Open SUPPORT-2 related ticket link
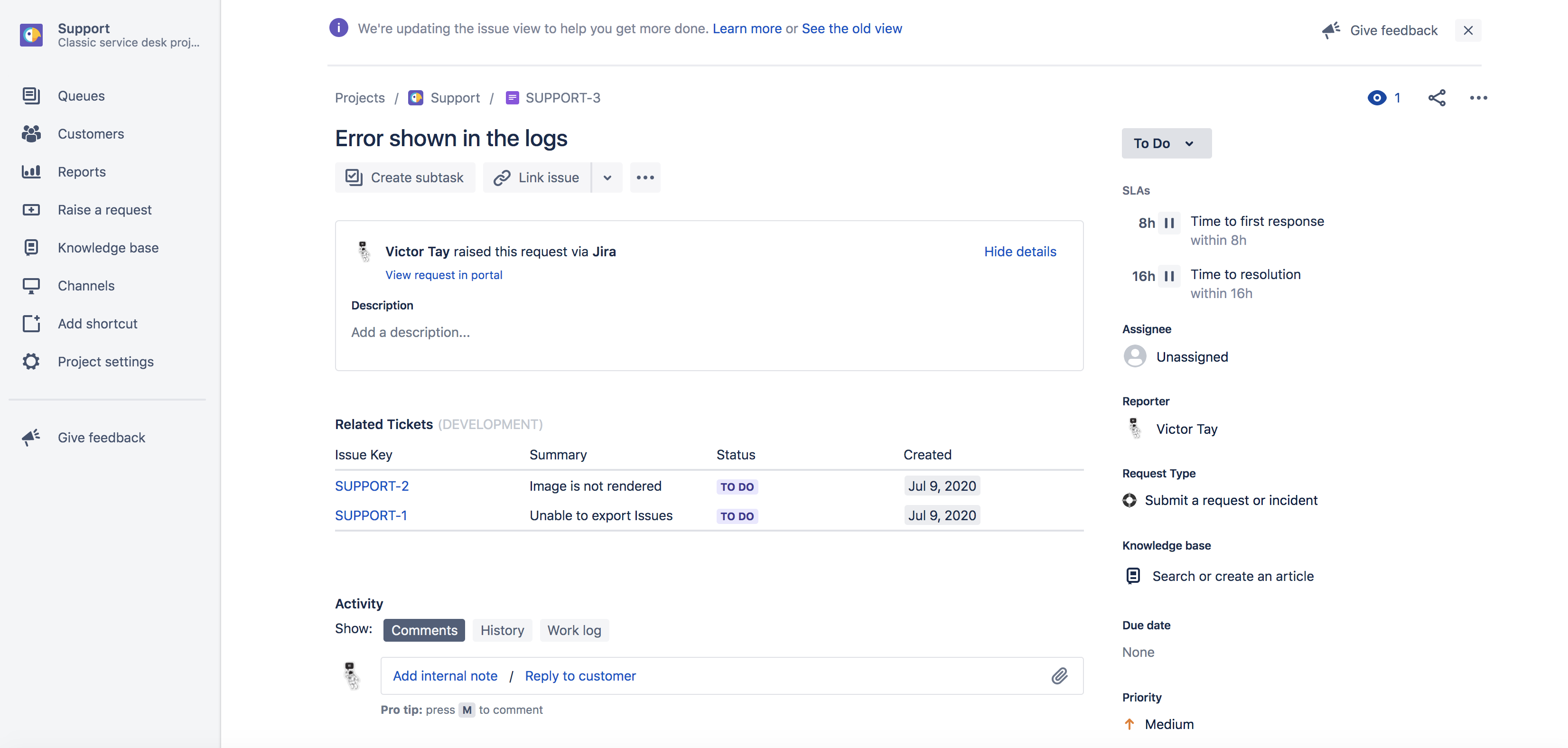The image size is (1568, 748). (371, 486)
